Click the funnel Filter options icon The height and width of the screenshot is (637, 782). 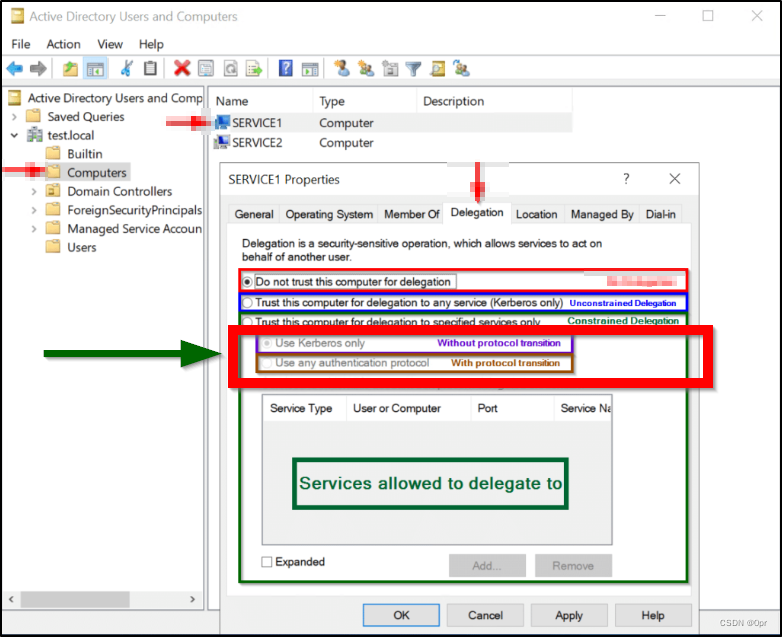tap(413, 68)
